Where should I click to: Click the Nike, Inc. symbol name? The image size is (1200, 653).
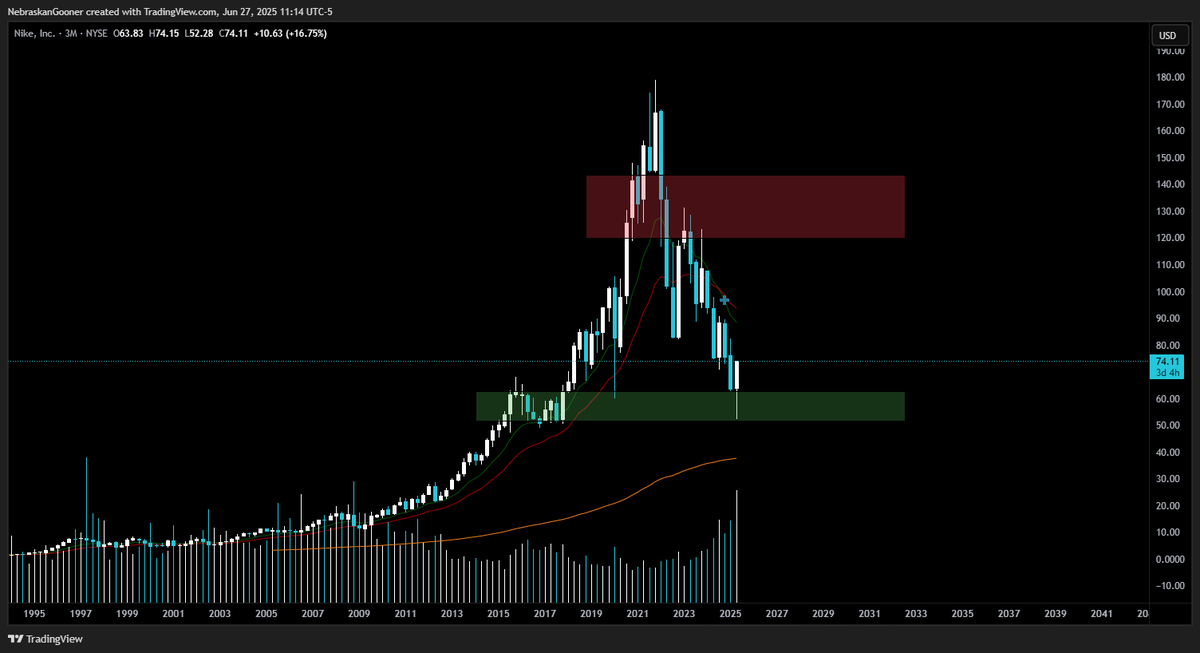pos(33,34)
